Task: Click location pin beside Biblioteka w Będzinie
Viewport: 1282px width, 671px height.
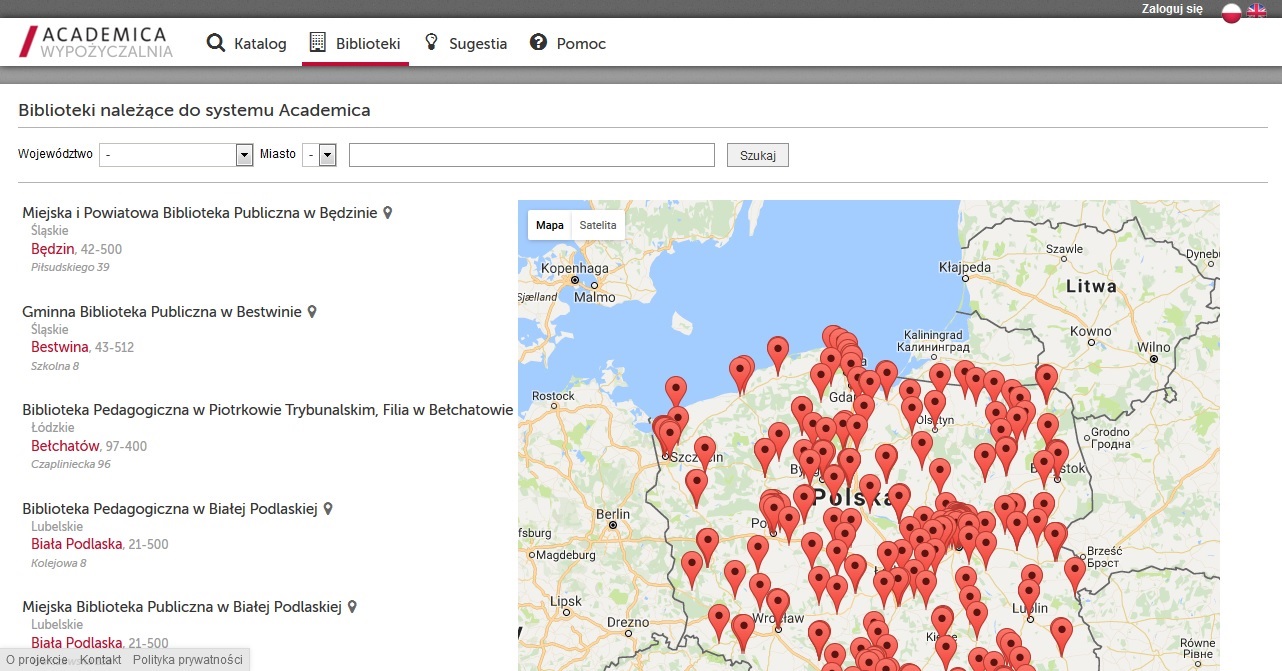Action: click(x=388, y=213)
